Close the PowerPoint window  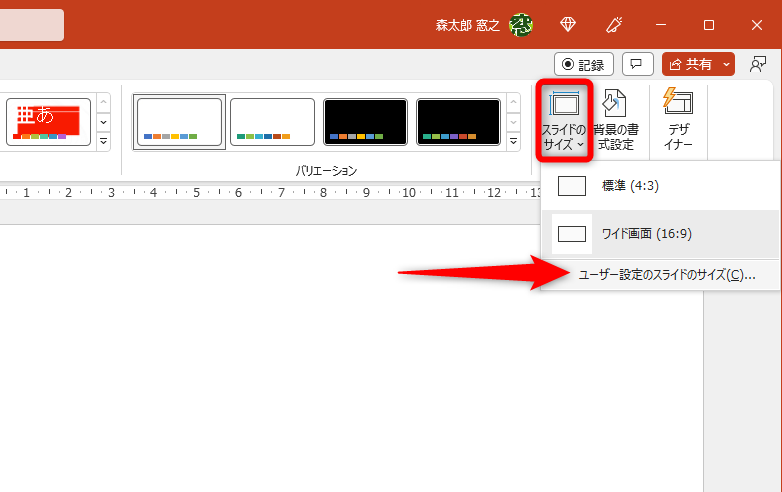click(757, 24)
